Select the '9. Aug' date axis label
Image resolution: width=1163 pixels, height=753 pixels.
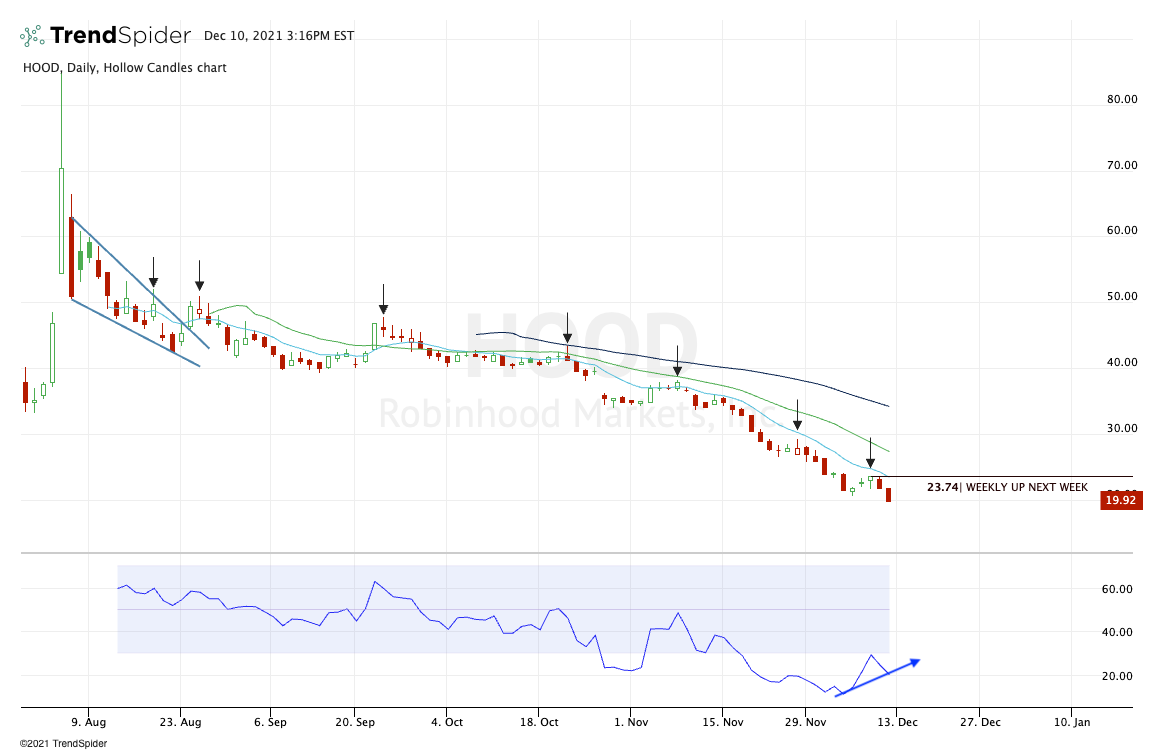(x=88, y=721)
